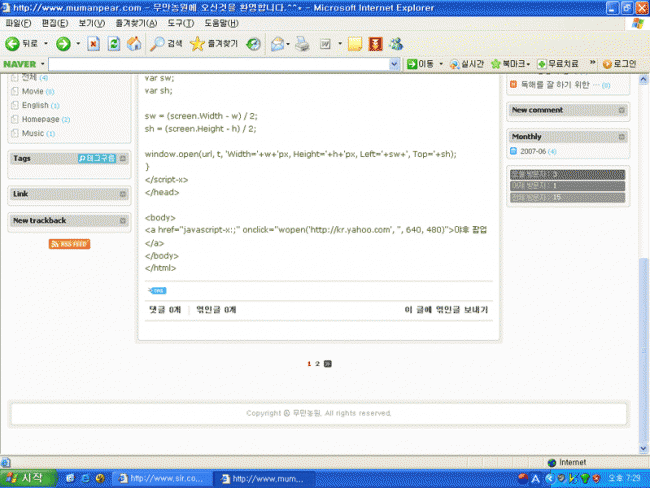This screenshot has width=650, height=488.
Task: Collapse the Link panel toggle
Action: pyautogui.click(x=123, y=194)
